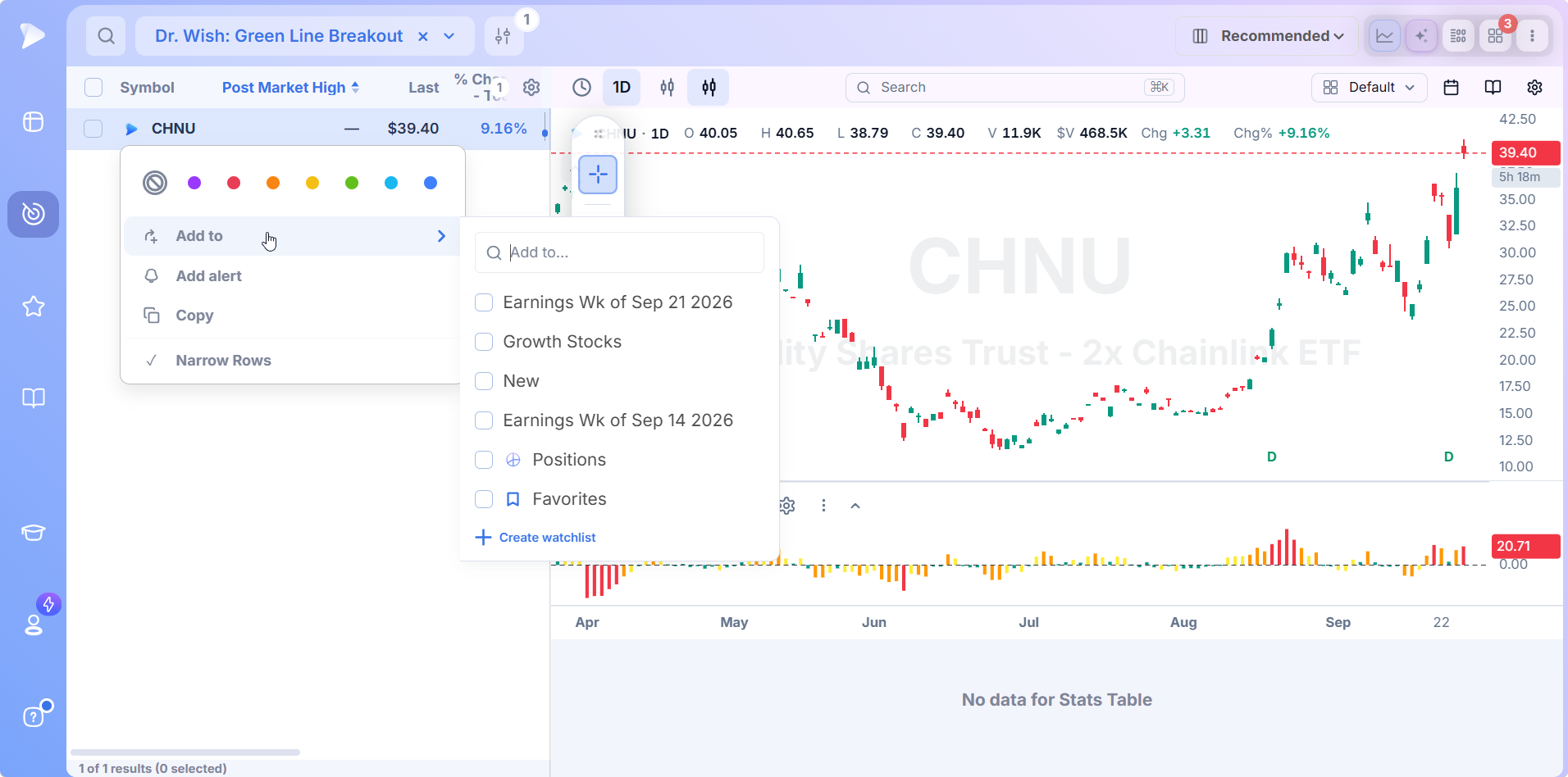Open the graduation cap learning icon in the sidebar
This screenshot has width=1568, height=777.
pos(34,533)
